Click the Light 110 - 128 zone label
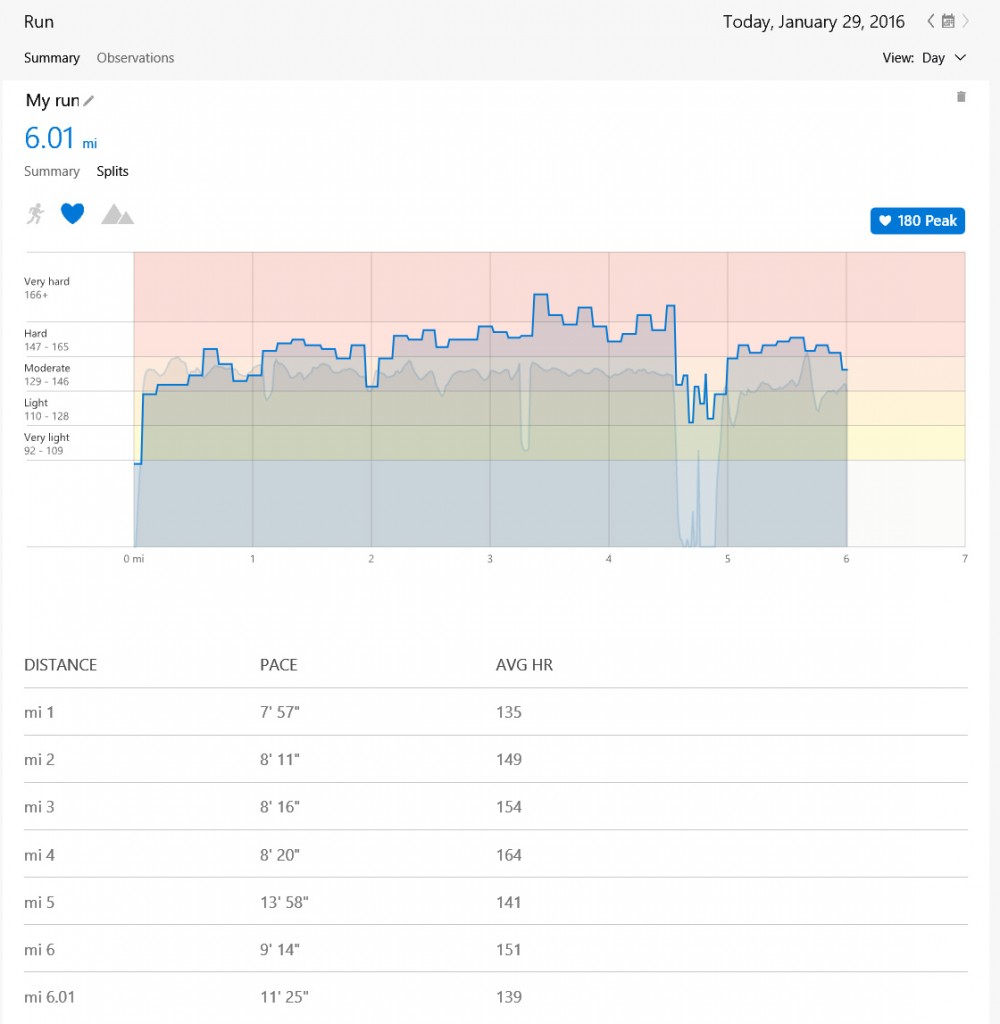1000x1024 pixels. tap(46, 409)
